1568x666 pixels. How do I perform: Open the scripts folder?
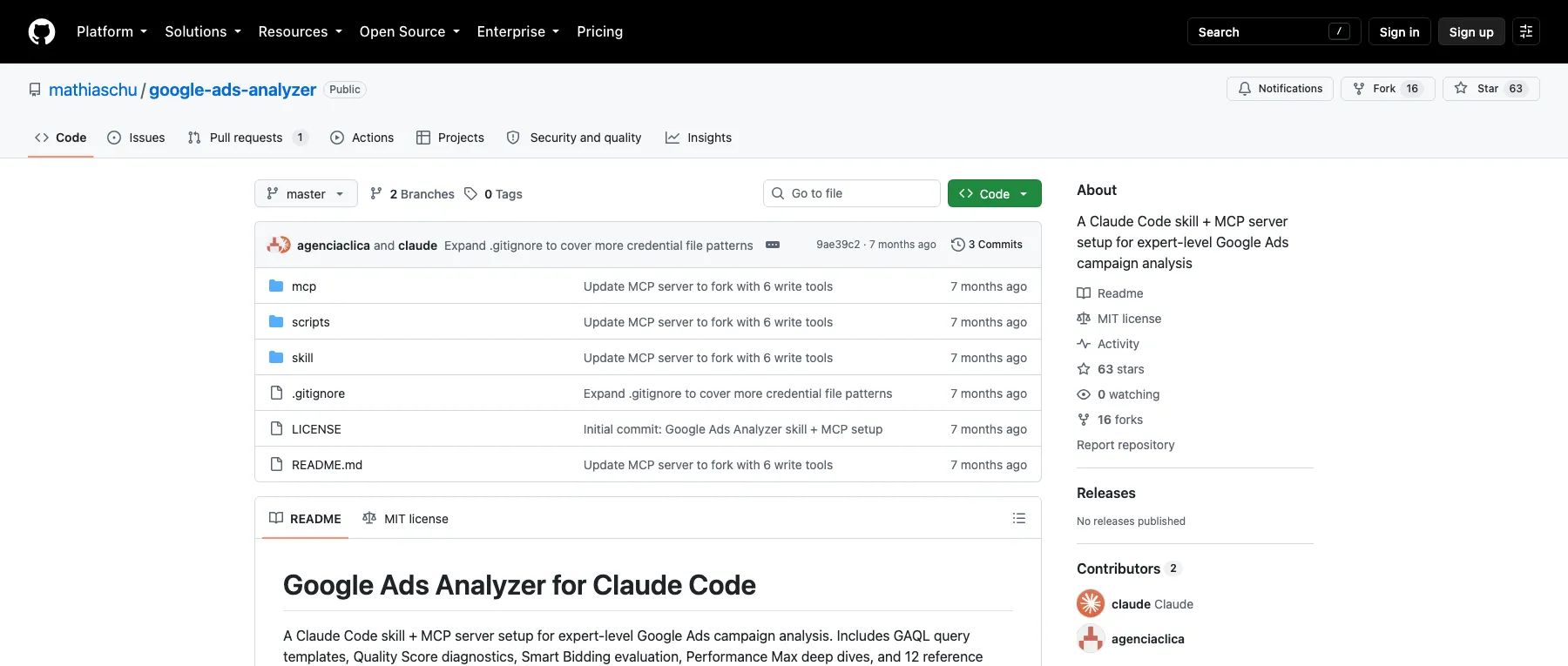pos(311,322)
